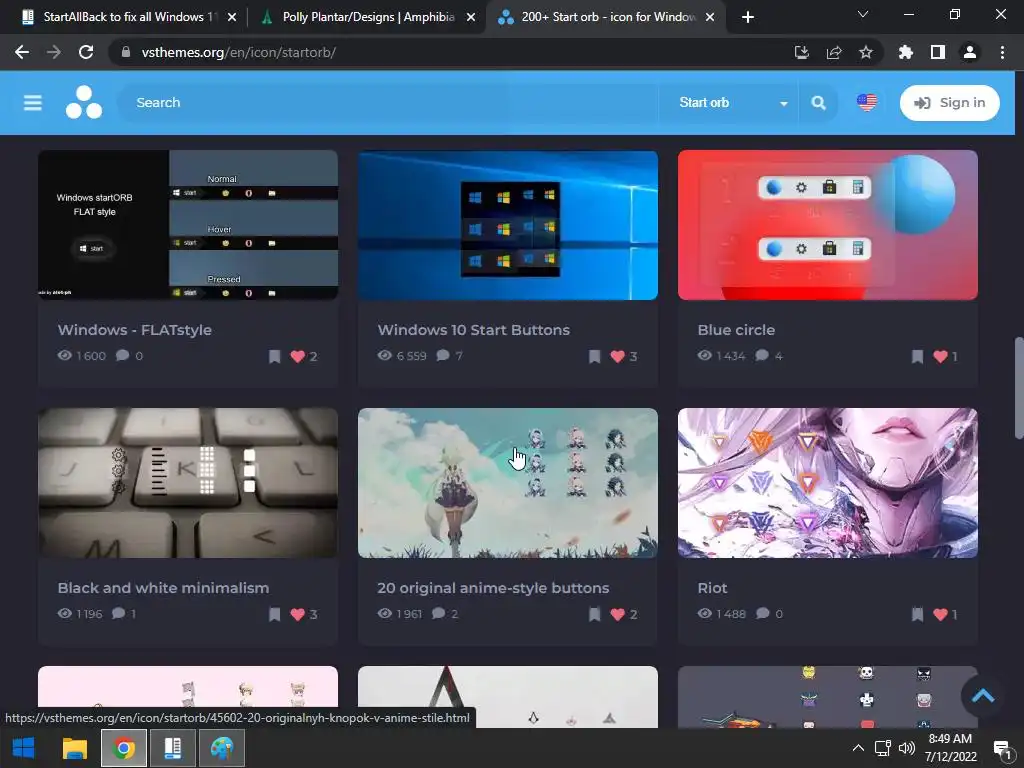Image resolution: width=1024 pixels, height=768 pixels.
Task: Open Windows - FLATstyle preview thumbnail
Action: [188, 225]
